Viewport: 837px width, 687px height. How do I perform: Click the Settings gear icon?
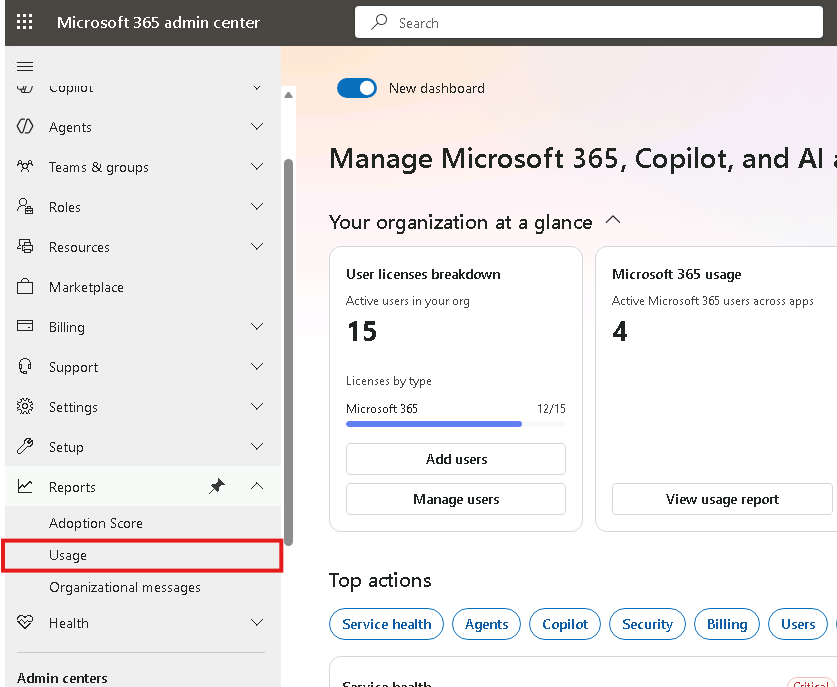tap(25, 406)
